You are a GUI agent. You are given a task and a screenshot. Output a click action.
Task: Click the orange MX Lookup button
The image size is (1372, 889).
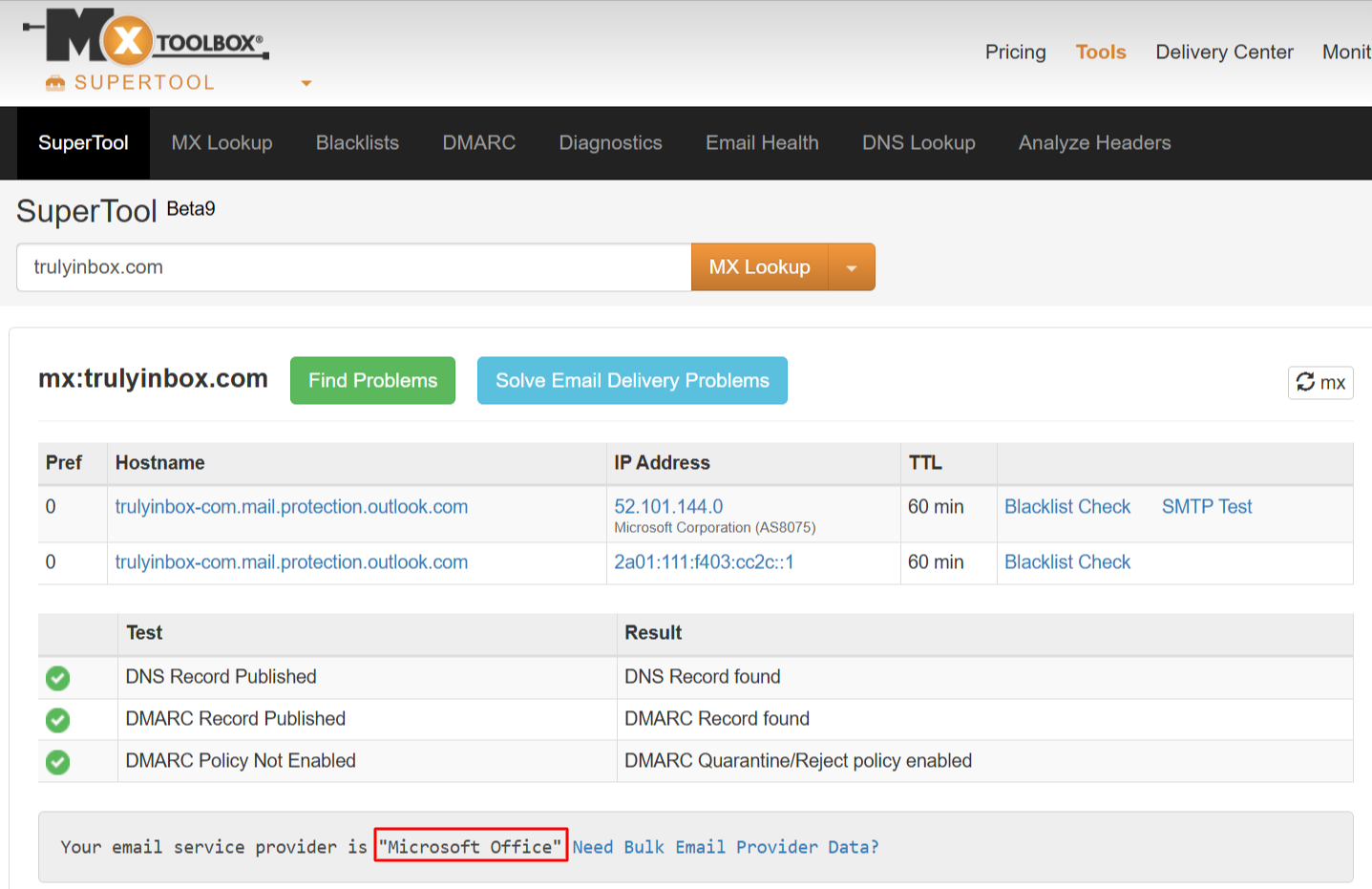point(760,267)
